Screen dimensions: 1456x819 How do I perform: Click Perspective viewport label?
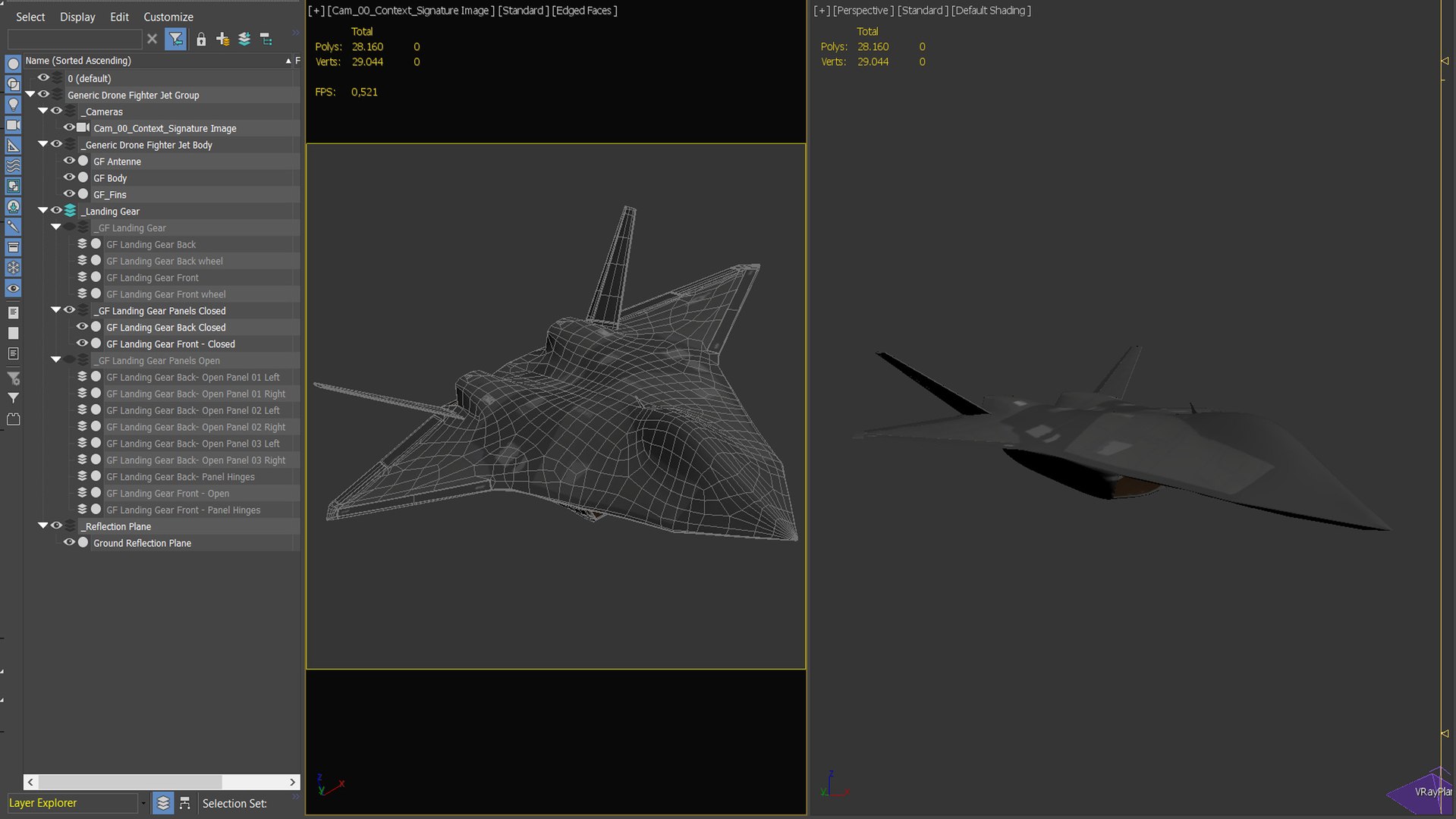point(863,11)
